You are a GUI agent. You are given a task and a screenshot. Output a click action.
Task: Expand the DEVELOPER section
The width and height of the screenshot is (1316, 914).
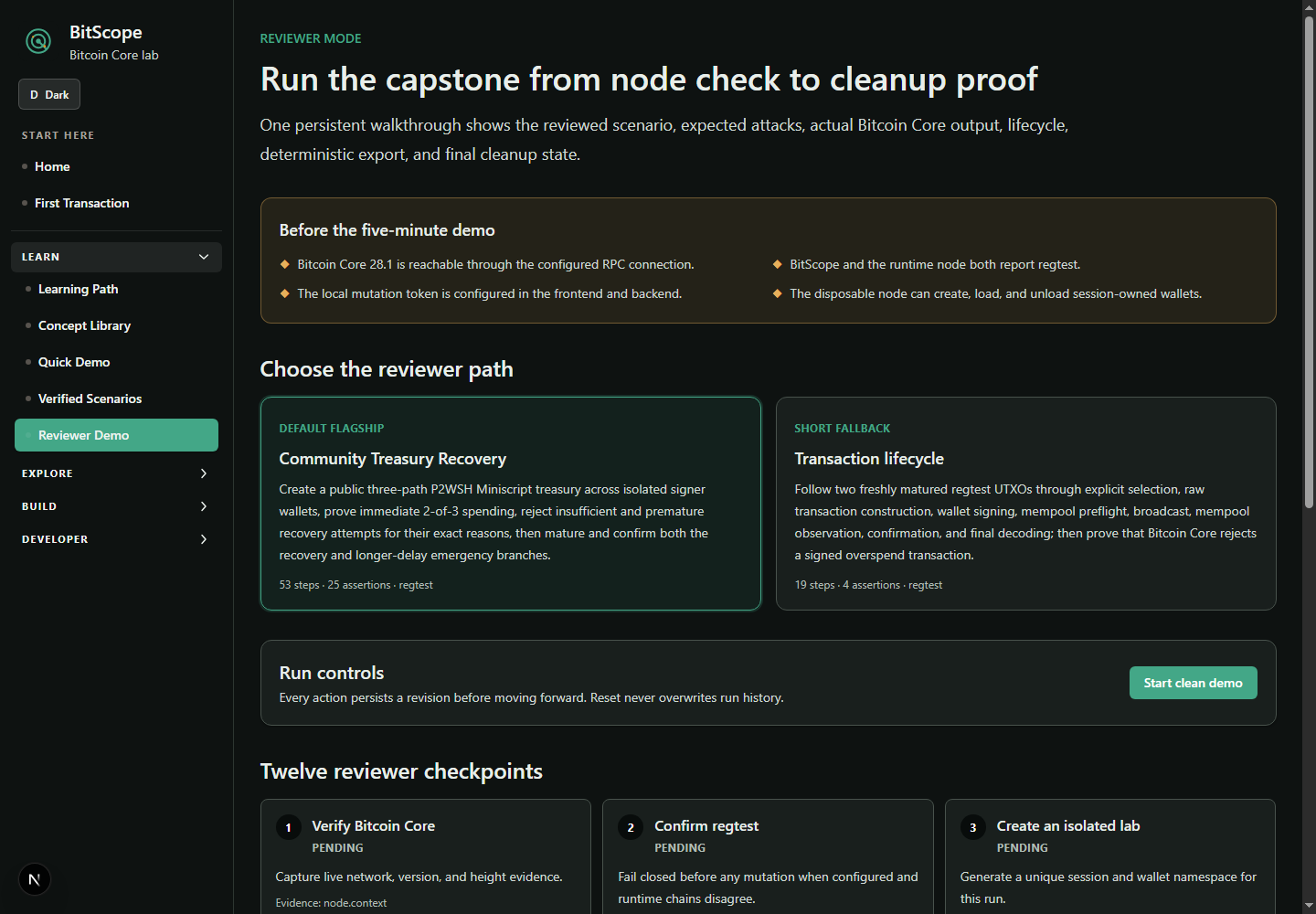pyautogui.click(x=116, y=539)
